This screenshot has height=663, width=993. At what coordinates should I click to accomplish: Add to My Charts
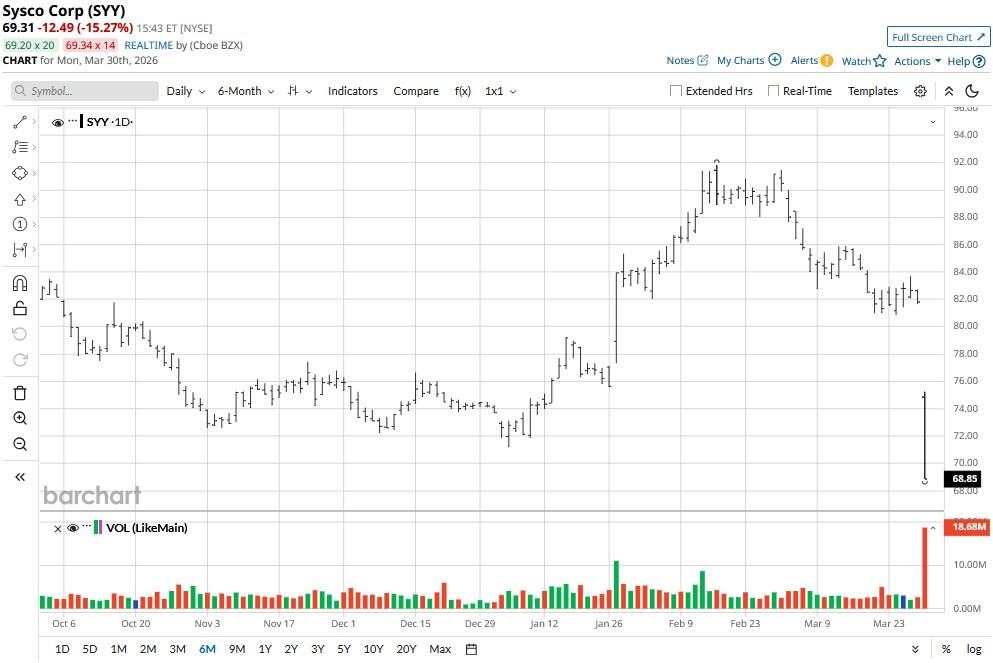click(749, 61)
